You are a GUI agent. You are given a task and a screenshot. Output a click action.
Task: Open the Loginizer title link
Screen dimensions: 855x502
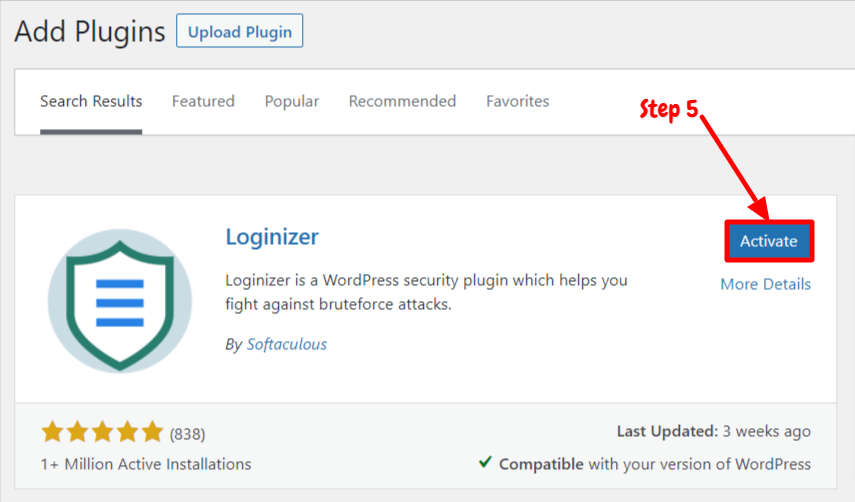click(x=272, y=237)
